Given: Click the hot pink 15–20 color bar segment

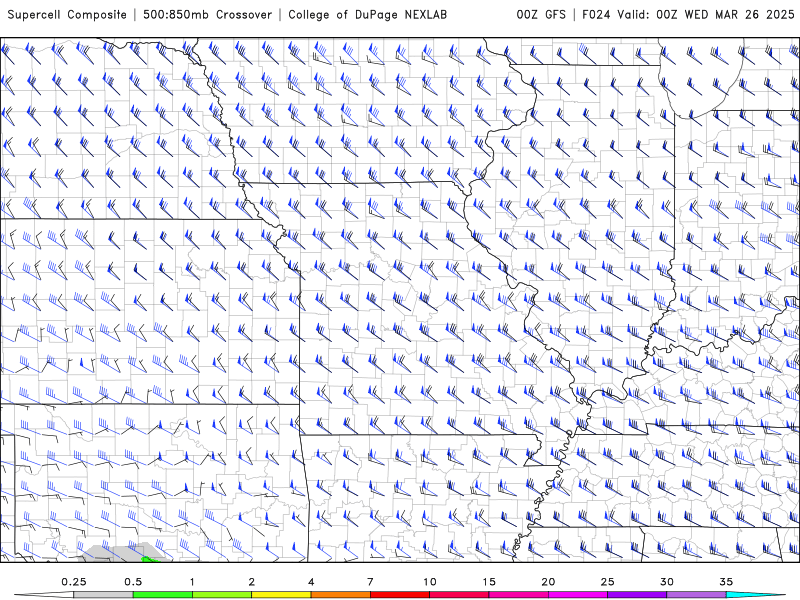Looking at the screenshot, I should (x=518, y=595).
